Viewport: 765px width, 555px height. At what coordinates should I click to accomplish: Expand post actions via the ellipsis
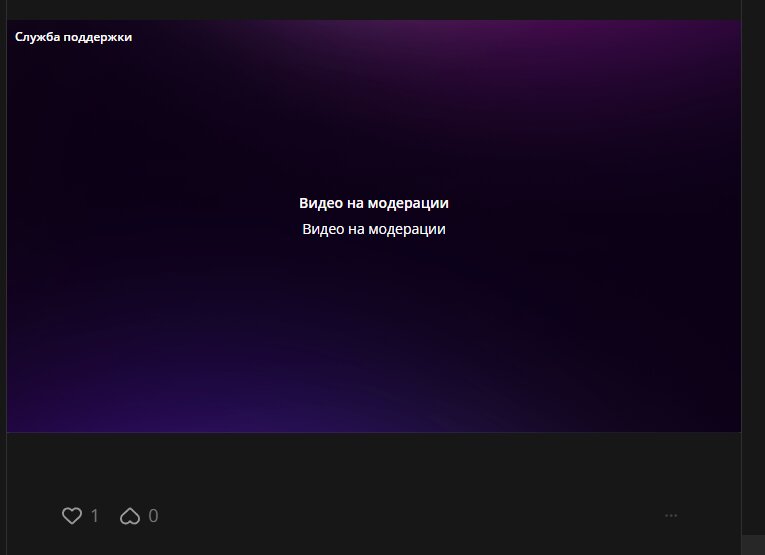tap(671, 516)
